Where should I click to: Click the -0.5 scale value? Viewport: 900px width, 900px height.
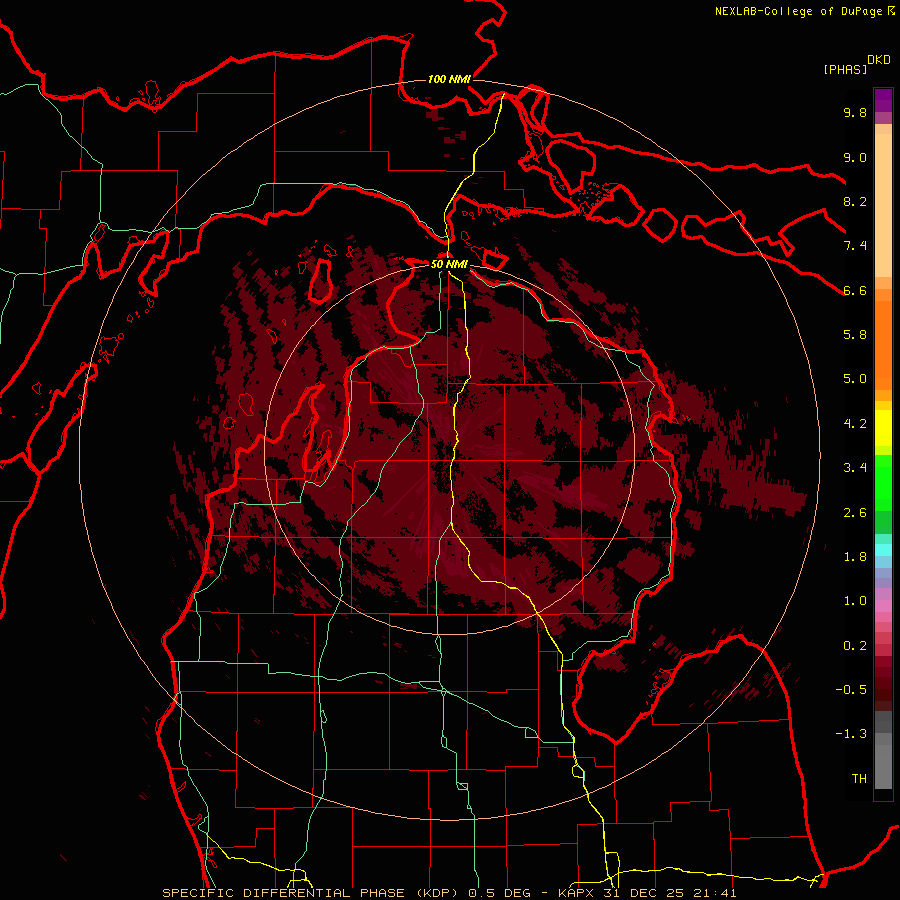[x=851, y=690]
